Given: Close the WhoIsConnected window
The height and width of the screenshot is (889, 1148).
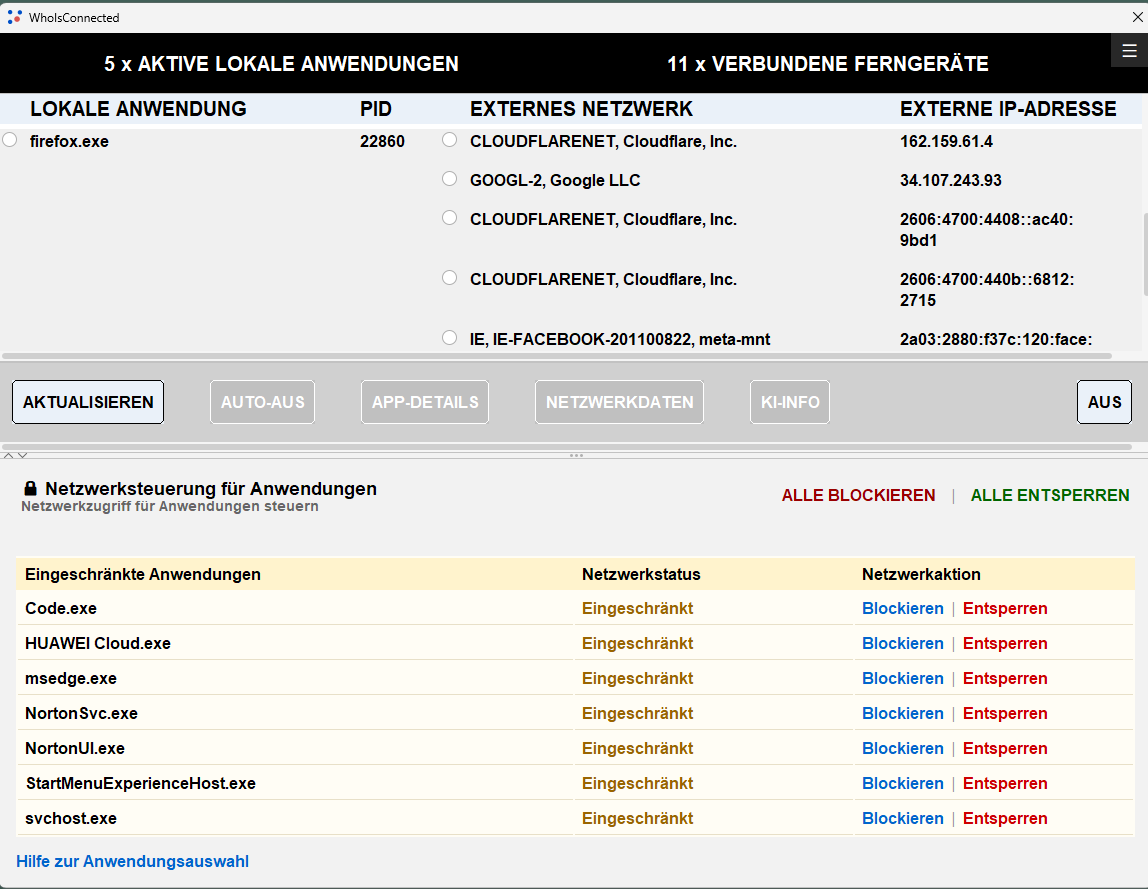Looking at the screenshot, I should [1137, 17].
